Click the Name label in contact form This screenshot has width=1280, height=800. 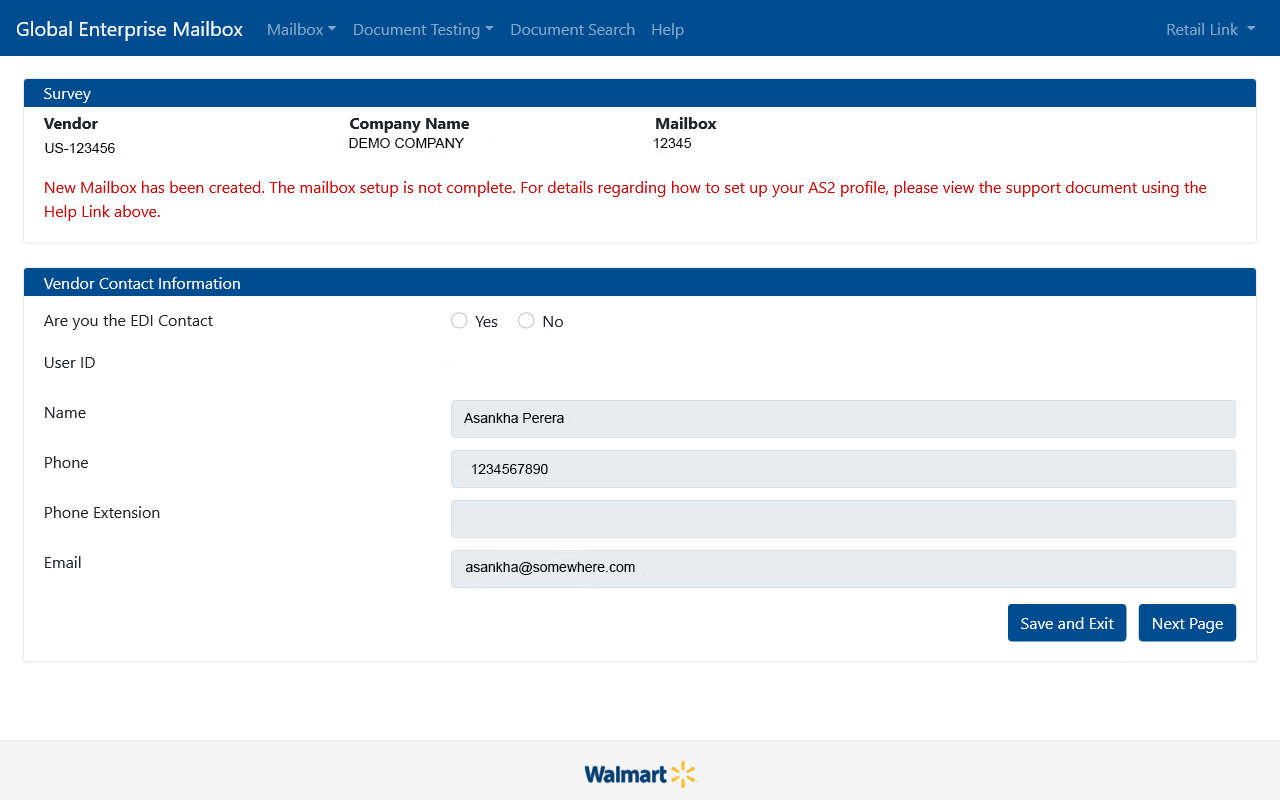(x=65, y=413)
